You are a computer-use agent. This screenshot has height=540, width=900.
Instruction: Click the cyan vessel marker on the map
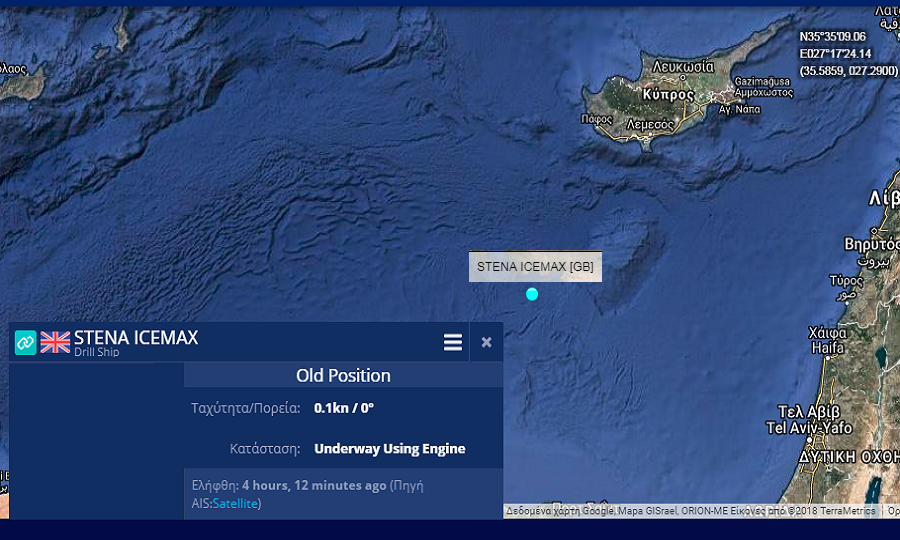[532, 294]
